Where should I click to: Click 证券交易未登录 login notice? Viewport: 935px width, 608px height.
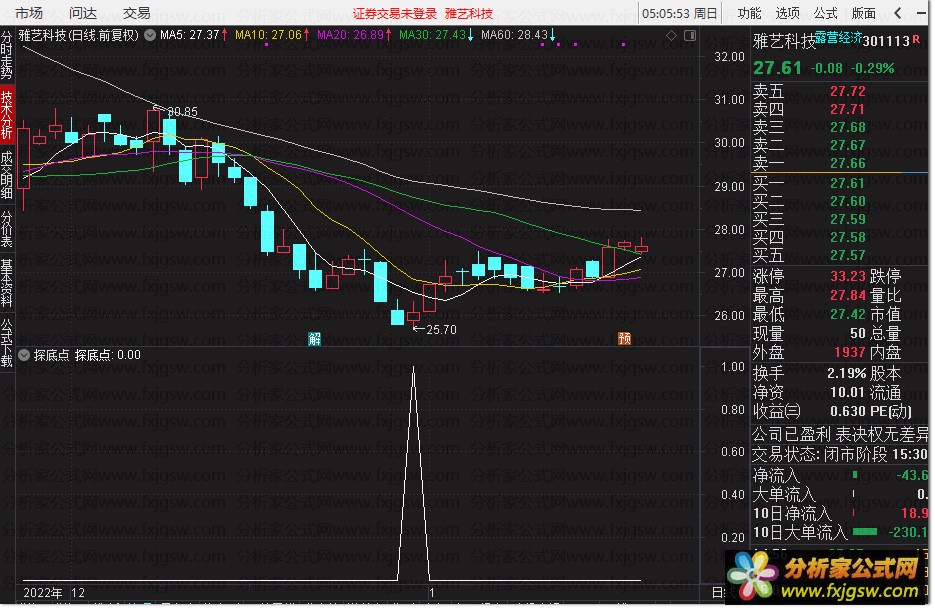tap(395, 13)
